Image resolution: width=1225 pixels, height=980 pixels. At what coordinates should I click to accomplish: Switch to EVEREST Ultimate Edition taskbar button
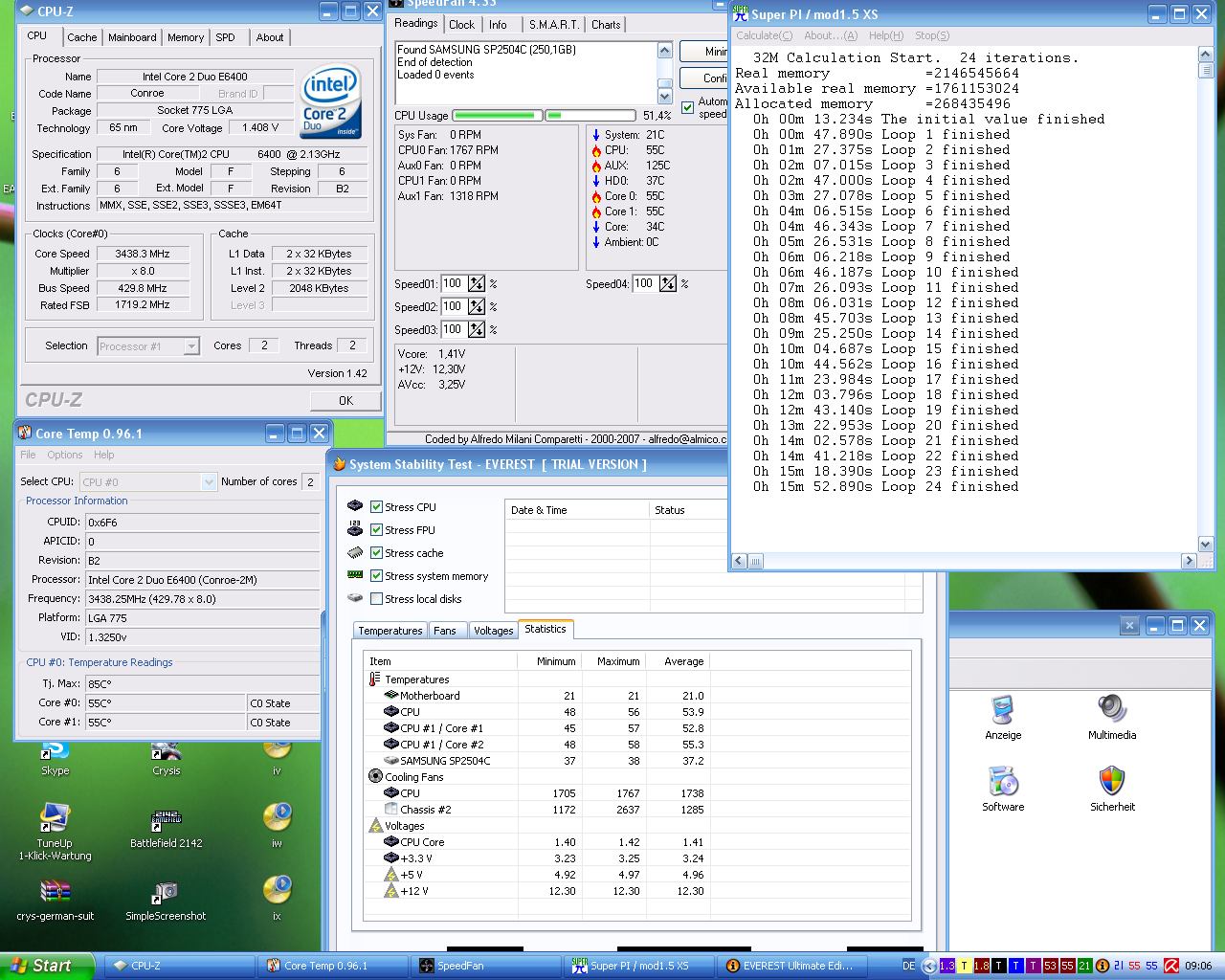point(791,966)
